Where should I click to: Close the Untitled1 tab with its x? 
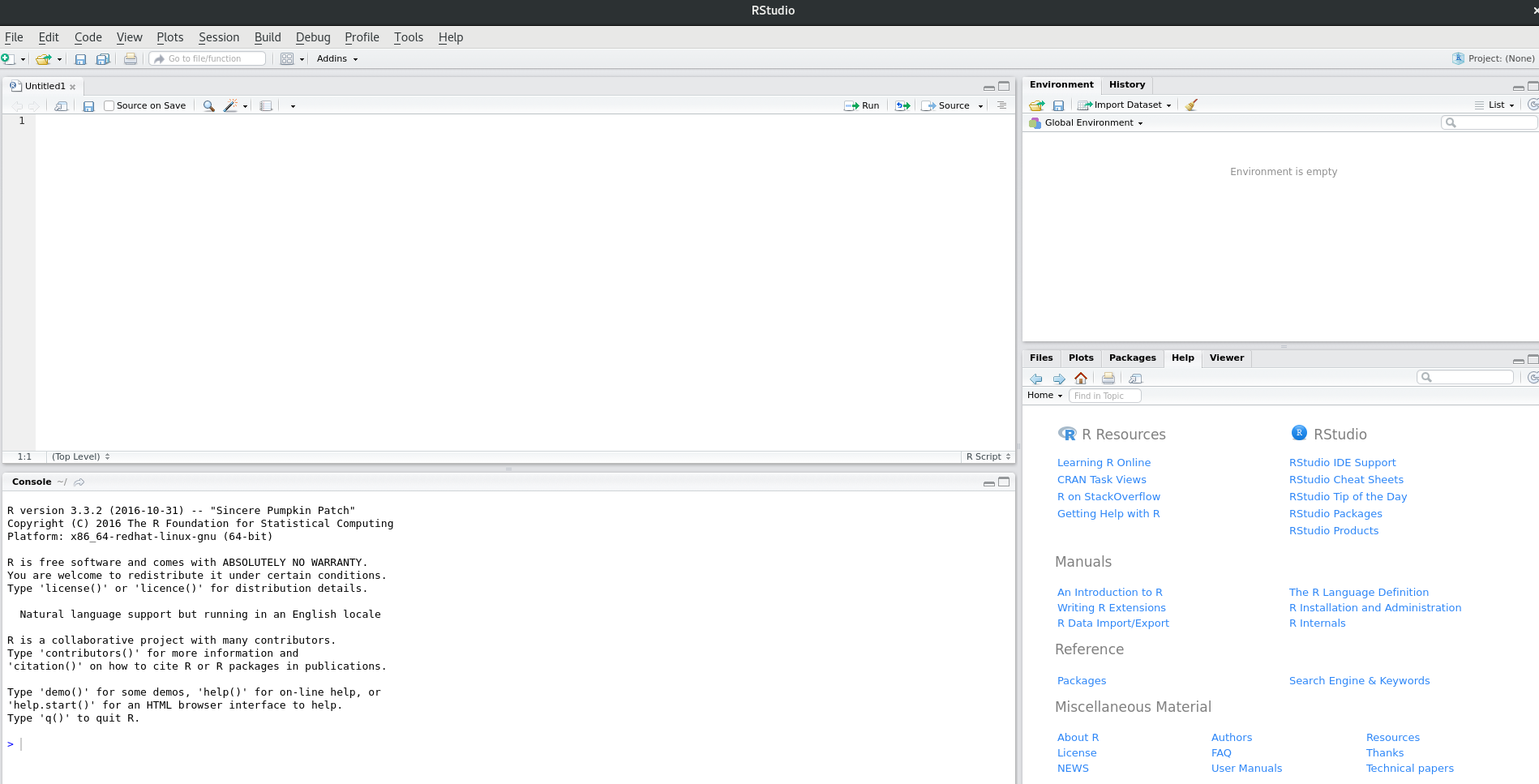(x=73, y=87)
